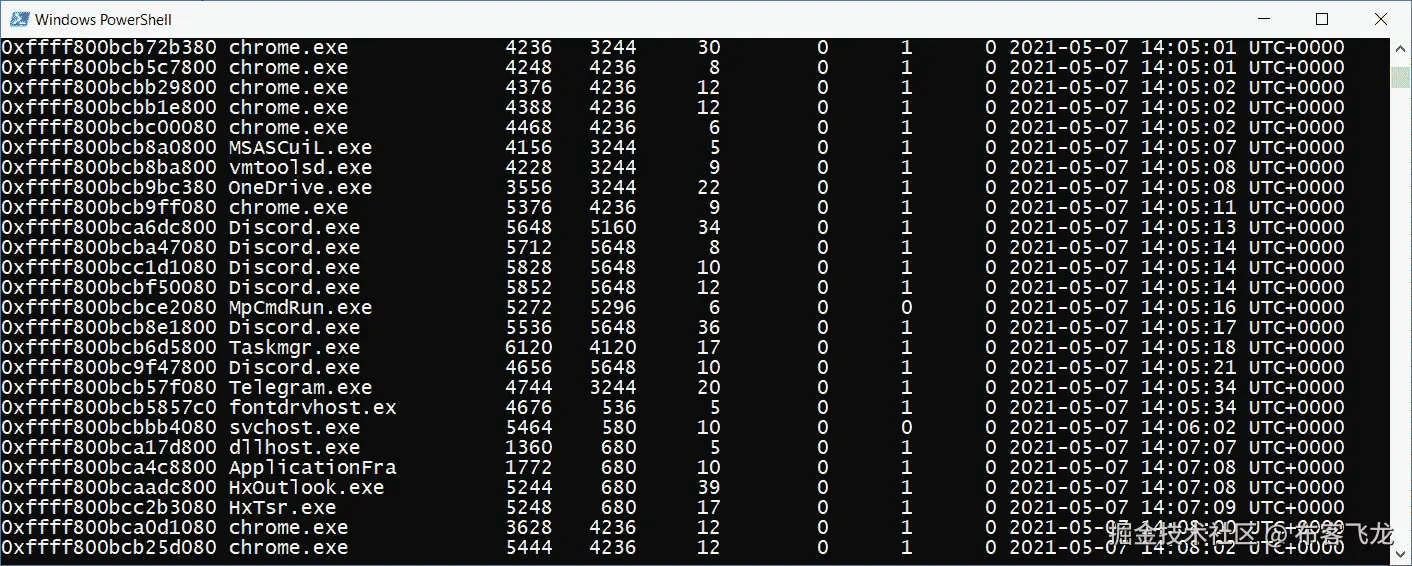
Task: Select PID value 4468
Action: (x=528, y=127)
